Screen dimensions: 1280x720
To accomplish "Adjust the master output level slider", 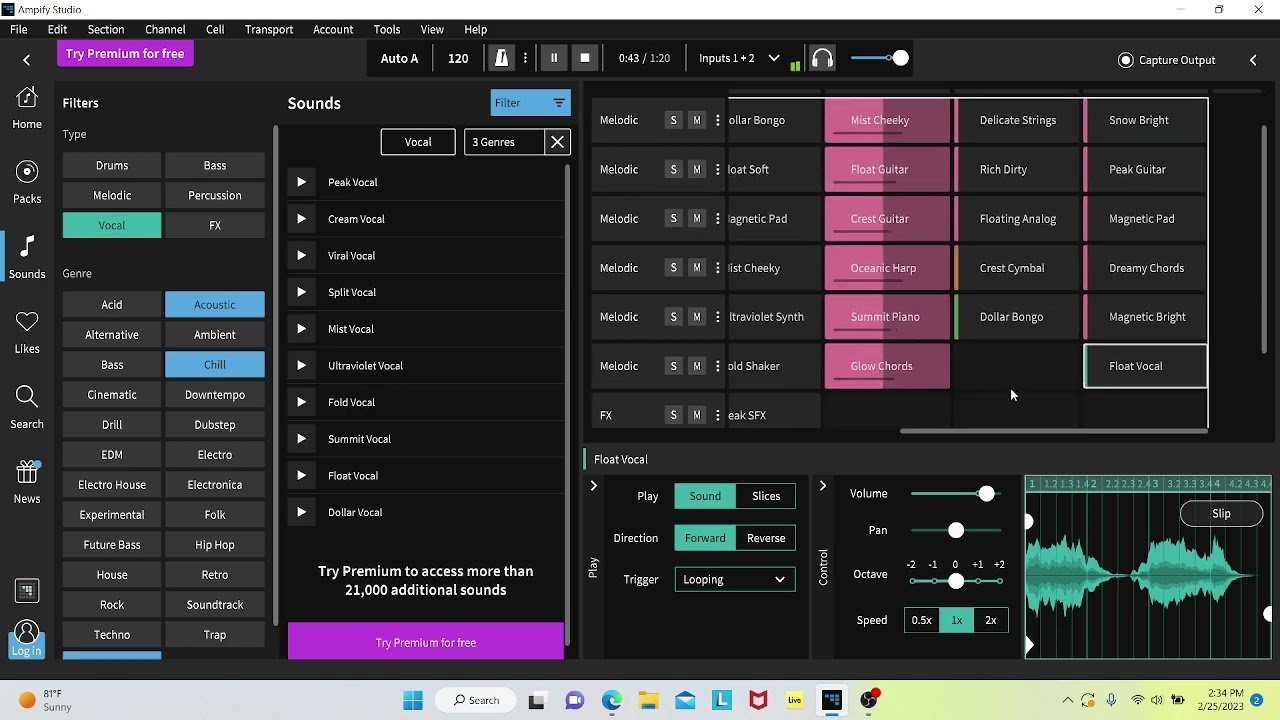I will (901, 58).
